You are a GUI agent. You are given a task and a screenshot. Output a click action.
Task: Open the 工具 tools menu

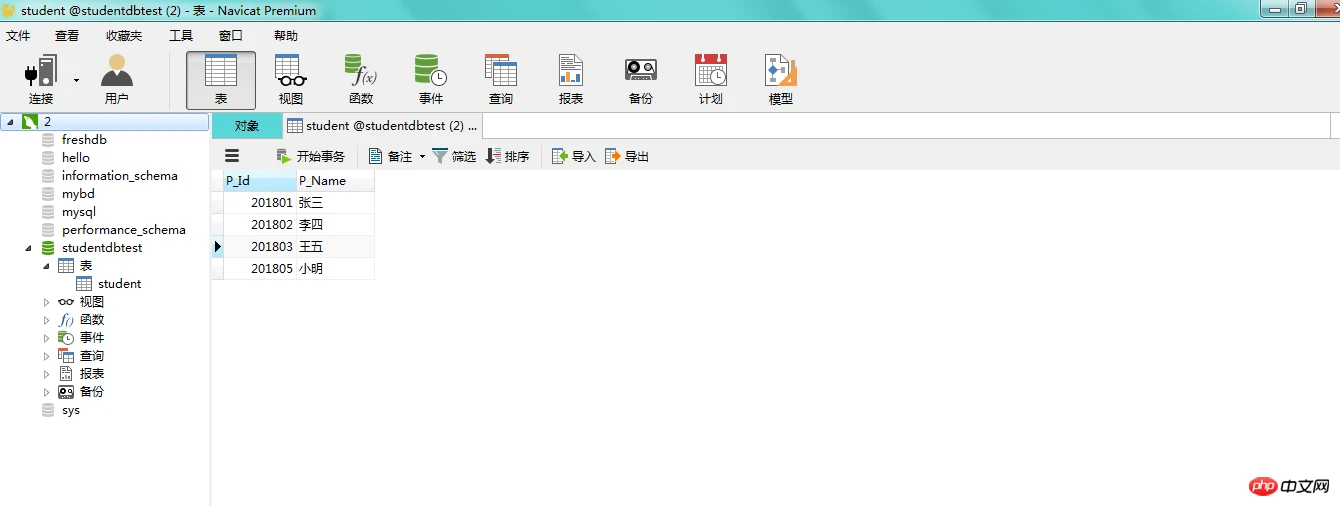point(181,36)
